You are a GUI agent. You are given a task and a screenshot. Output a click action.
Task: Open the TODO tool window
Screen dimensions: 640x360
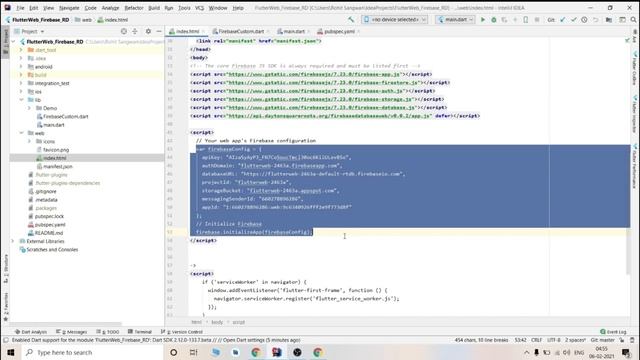tap(108, 332)
